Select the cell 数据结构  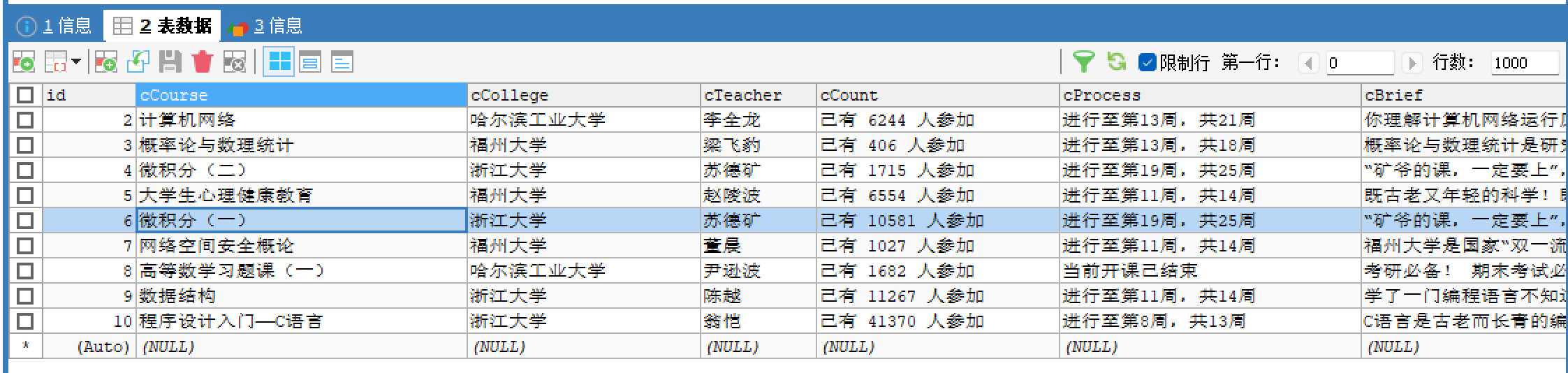tap(301, 296)
